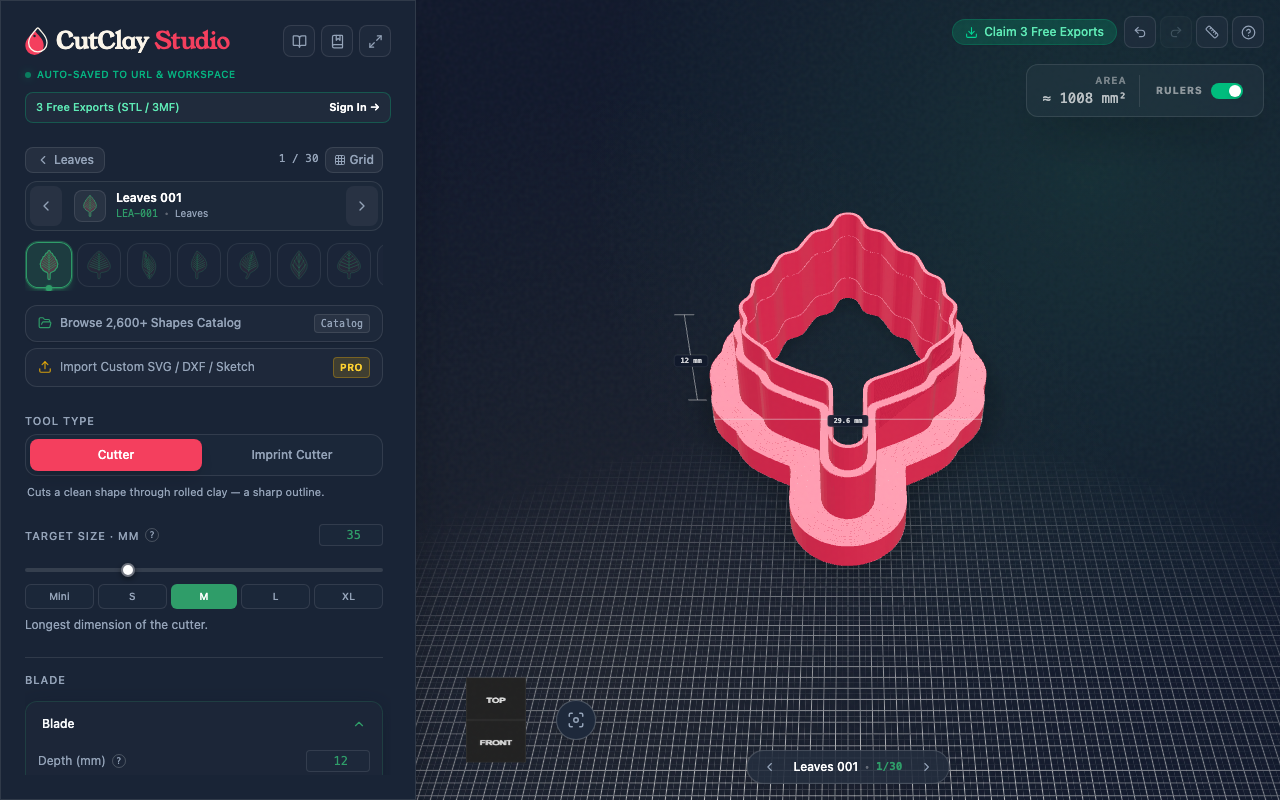Click the CutClay droplet logo
The image size is (1280, 800).
click(x=37, y=41)
